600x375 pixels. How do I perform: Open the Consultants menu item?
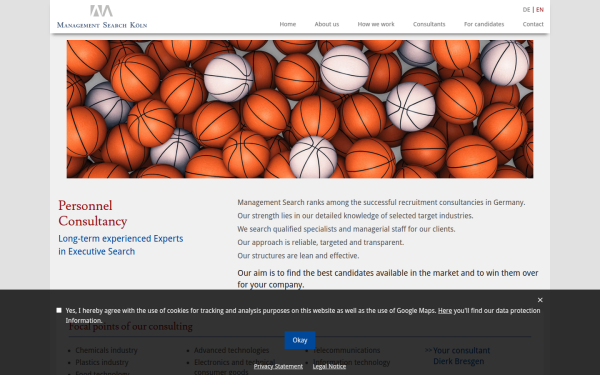pos(429,24)
